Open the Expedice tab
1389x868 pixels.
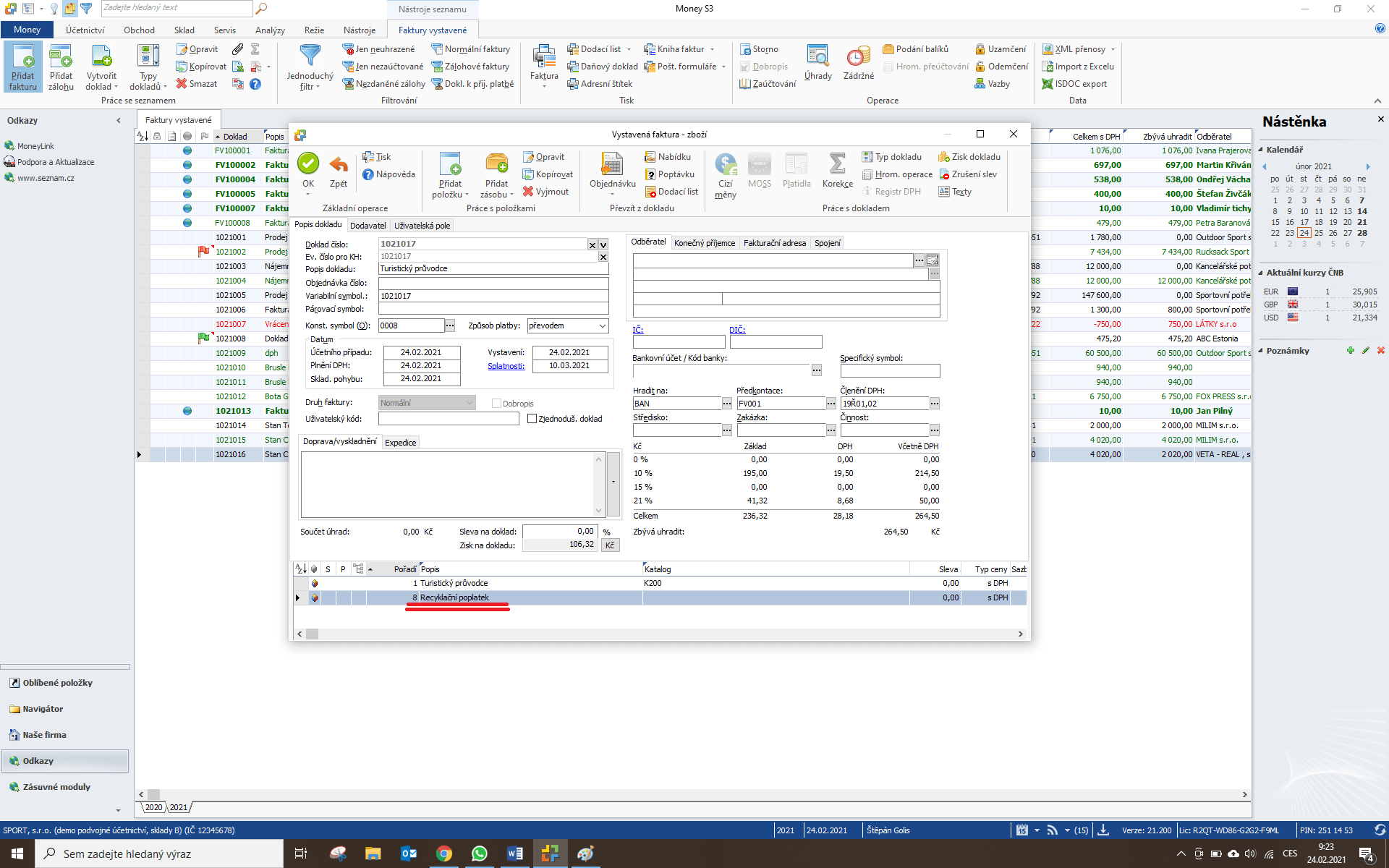(400, 443)
